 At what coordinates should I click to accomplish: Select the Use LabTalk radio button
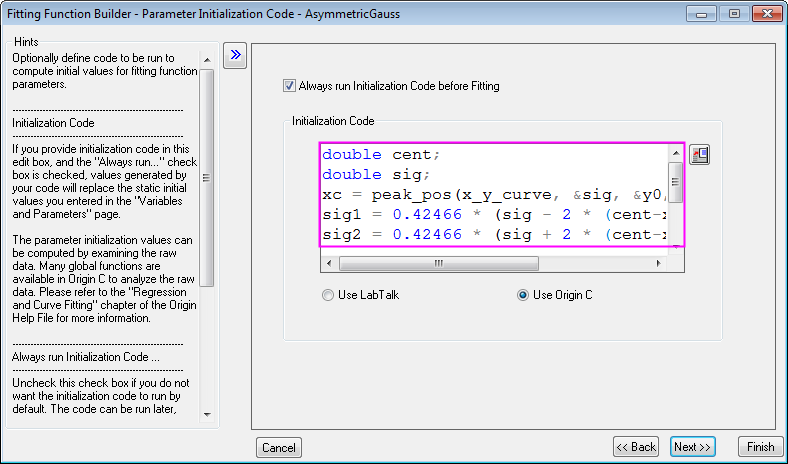coord(326,295)
